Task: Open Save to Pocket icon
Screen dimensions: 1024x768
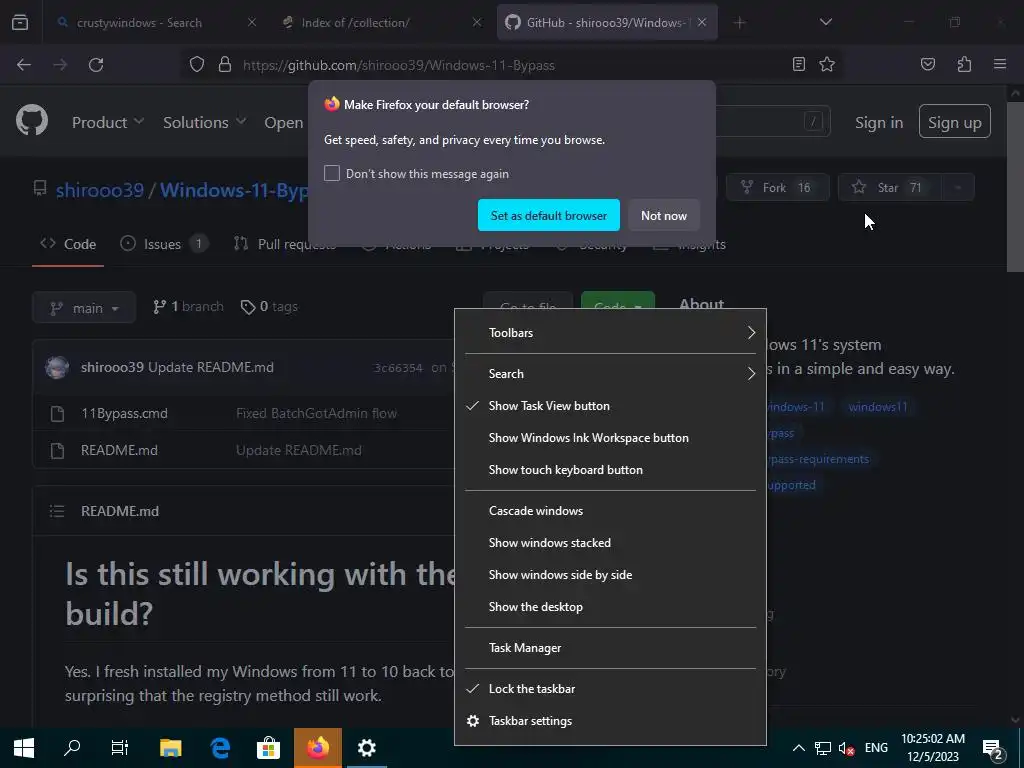Action: pos(928,64)
